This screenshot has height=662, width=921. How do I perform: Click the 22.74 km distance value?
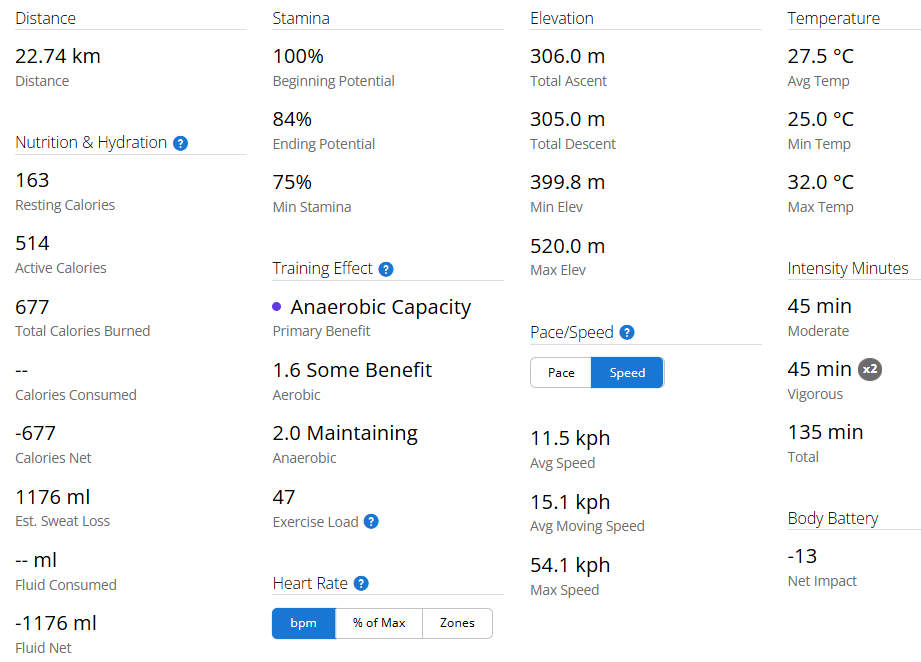pyautogui.click(x=58, y=56)
